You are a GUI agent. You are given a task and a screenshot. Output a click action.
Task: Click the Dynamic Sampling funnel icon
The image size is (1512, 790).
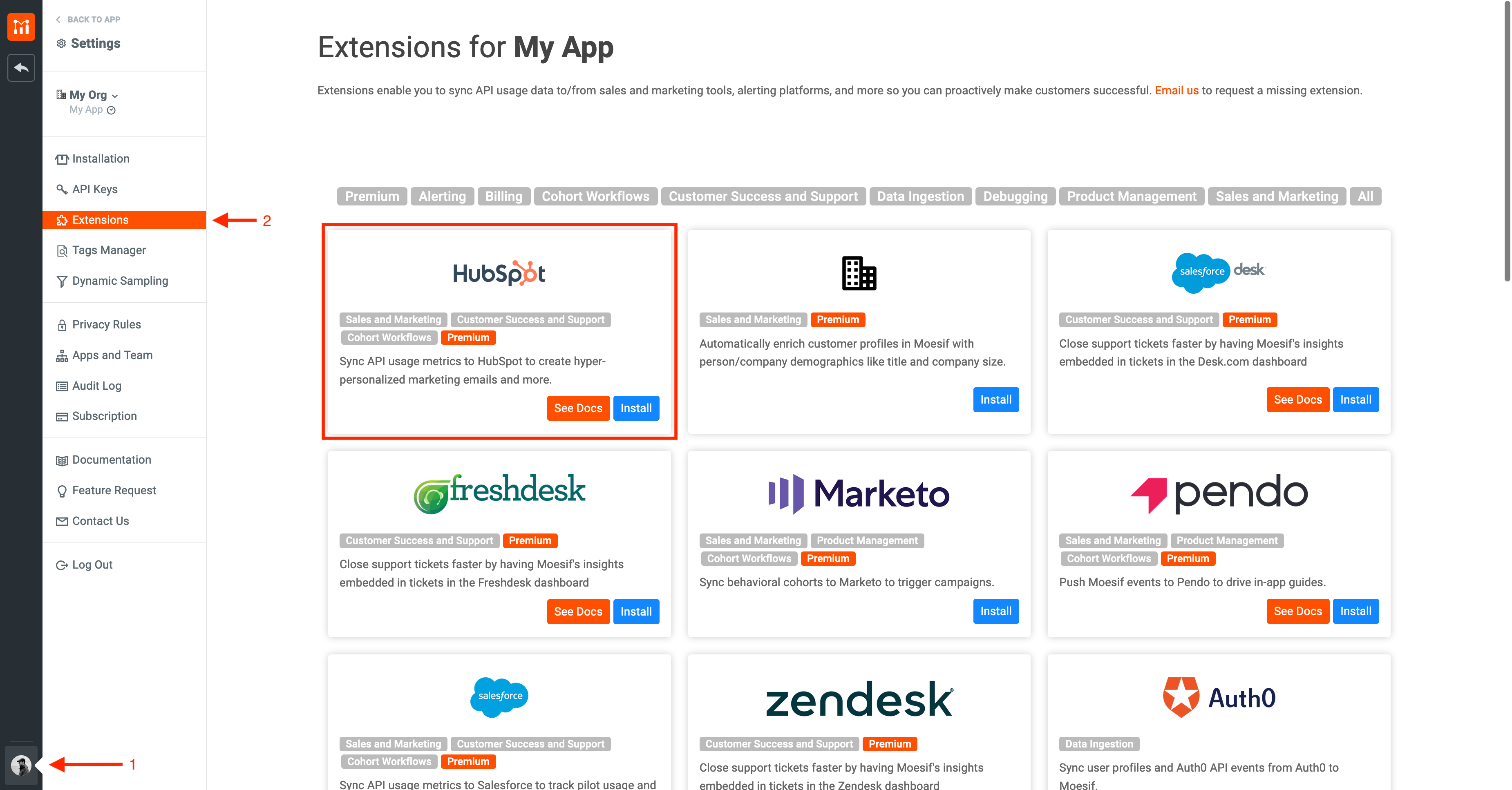click(62, 281)
